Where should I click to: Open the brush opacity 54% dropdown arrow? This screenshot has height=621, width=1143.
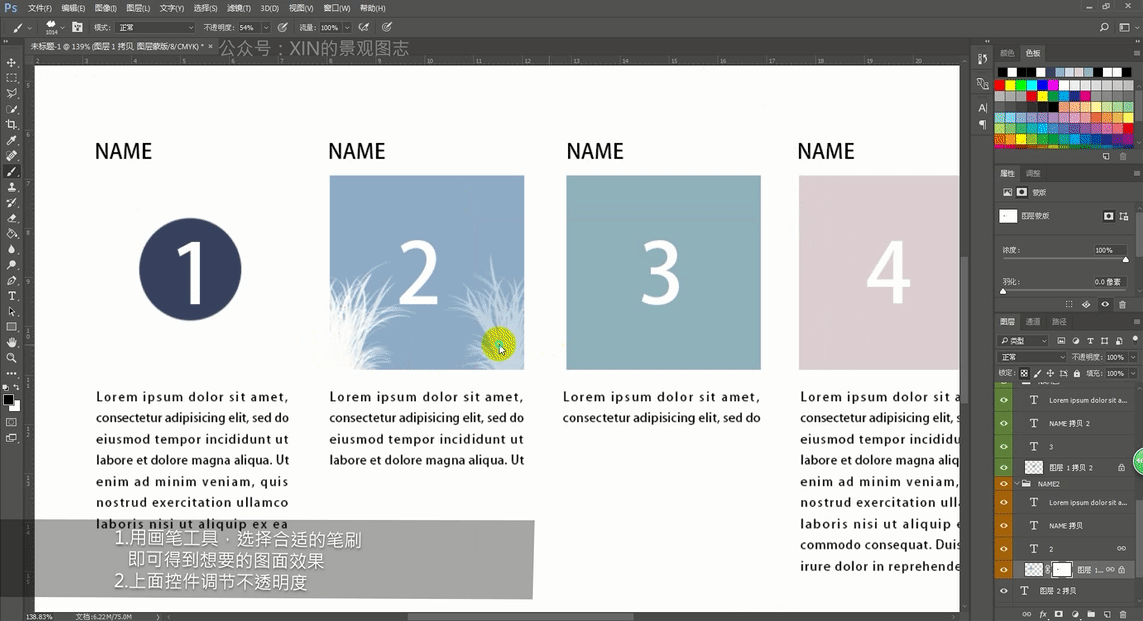coord(265,28)
